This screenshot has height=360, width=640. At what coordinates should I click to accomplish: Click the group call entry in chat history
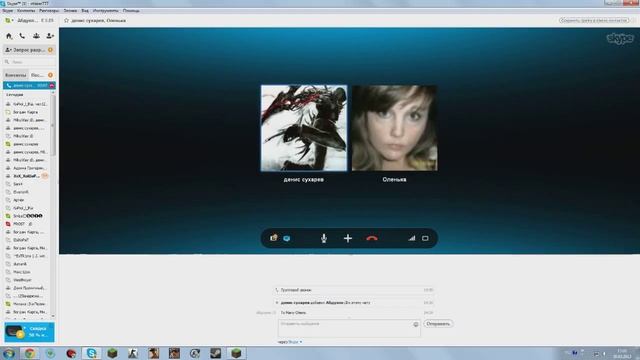point(354,290)
